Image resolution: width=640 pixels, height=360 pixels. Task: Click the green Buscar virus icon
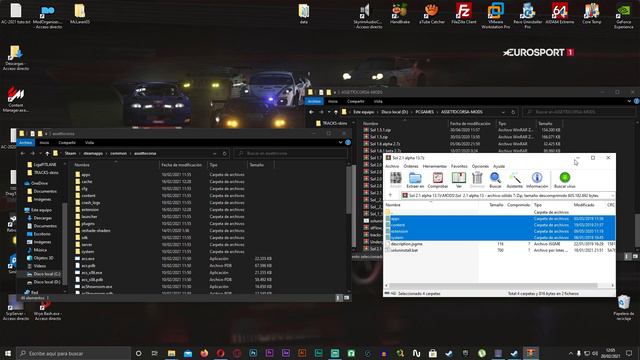pos(565,180)
